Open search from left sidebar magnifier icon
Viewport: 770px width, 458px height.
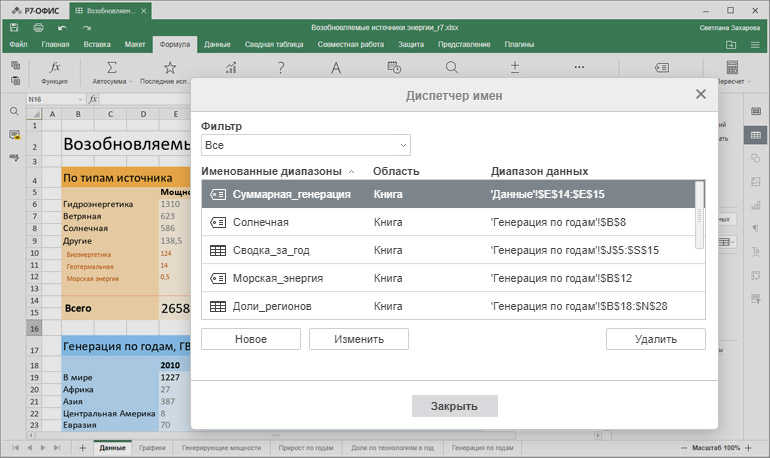[15, 111]
